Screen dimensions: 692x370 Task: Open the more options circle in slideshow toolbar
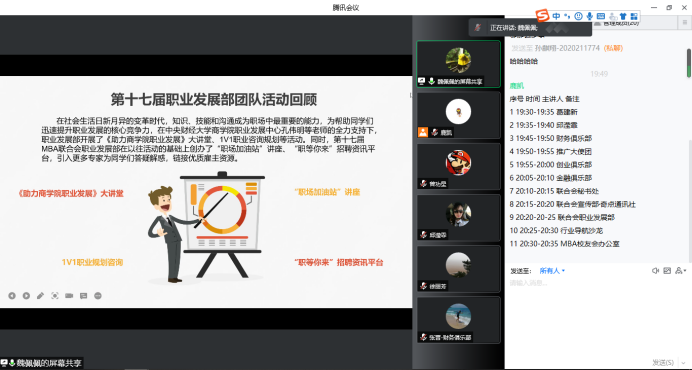pos(98,296)
